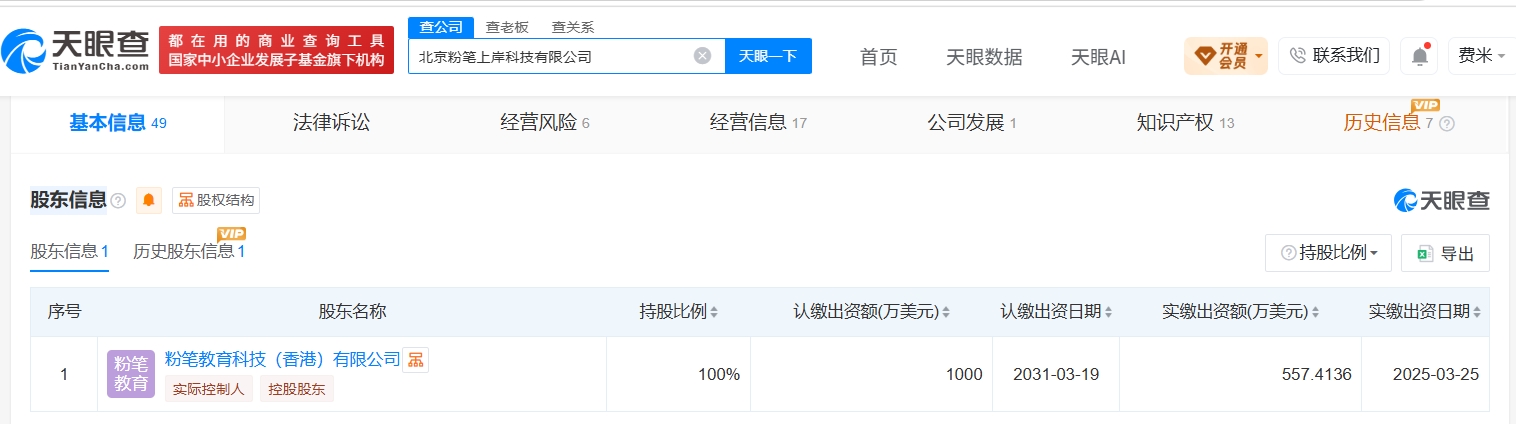Open the equity chart icon beside 粉笔教育科技
Image resolution: width=1516 pixels, height=424 pixels.
[x=415, y=360]
